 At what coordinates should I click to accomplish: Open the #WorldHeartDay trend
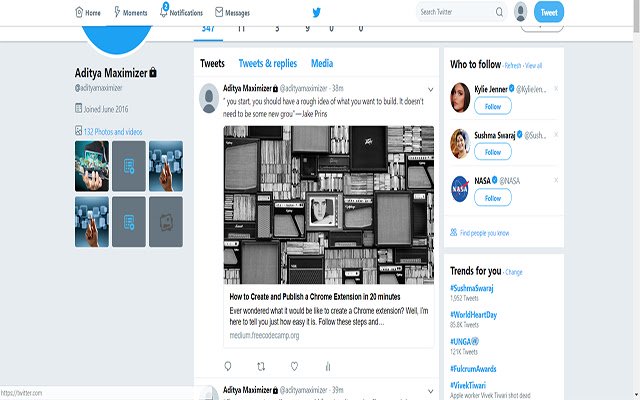click(x=473, y=315)
